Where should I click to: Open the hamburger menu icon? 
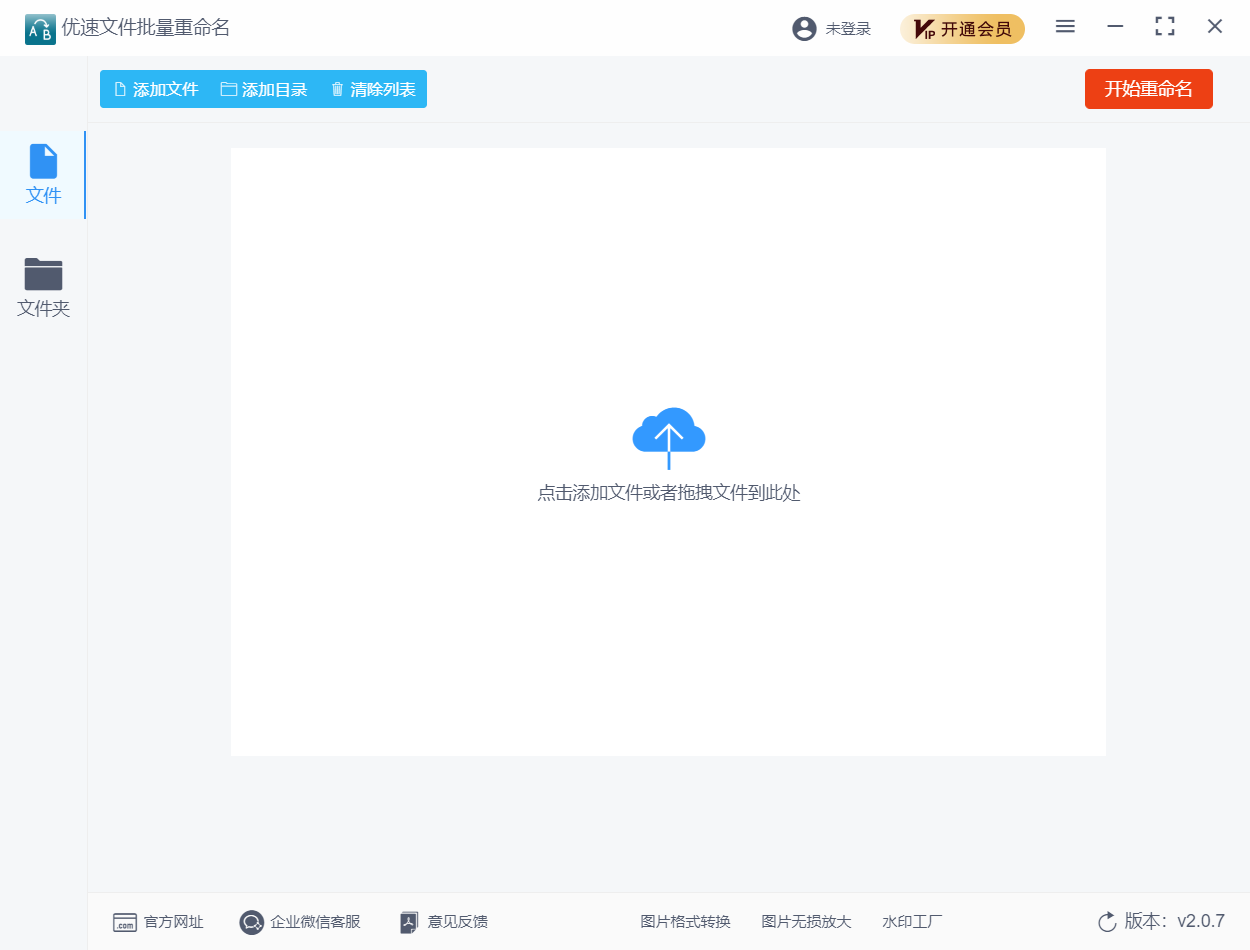[x=1065, y=27]
